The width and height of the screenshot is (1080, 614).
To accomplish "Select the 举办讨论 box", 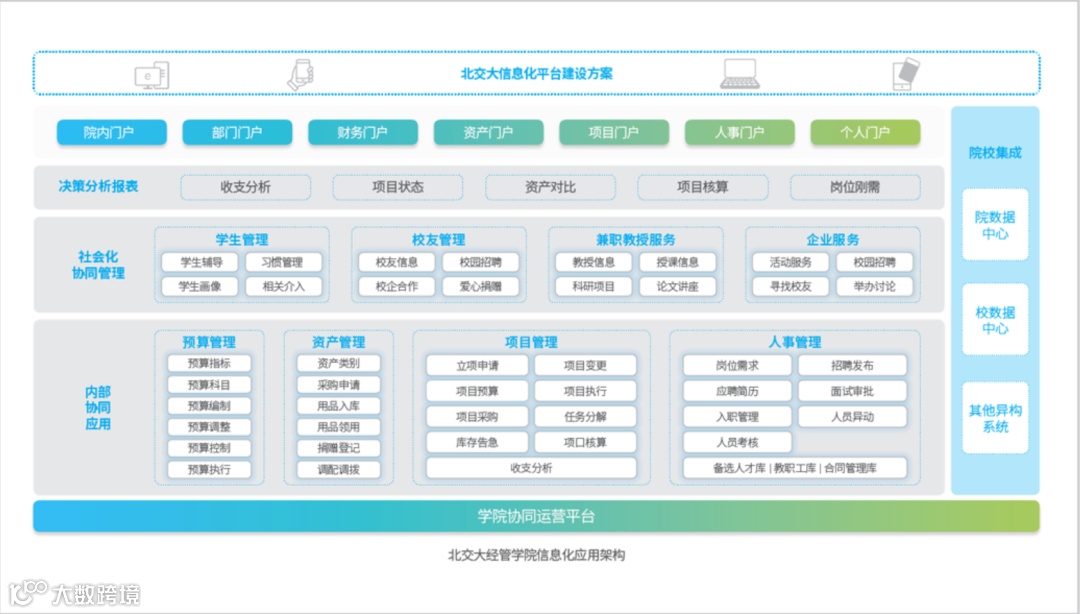I will [875, 287].
